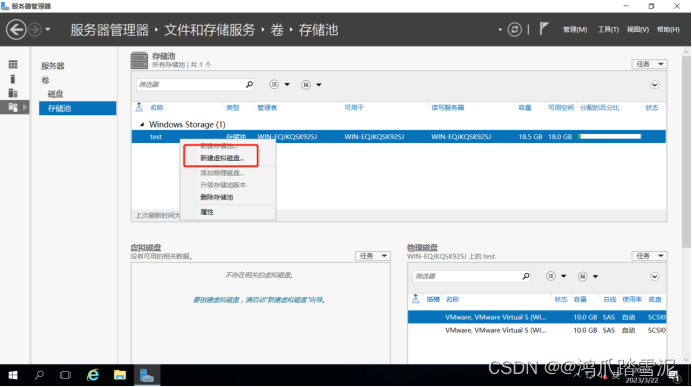Sort storage pools by 可用空间 column
Viewport: 692px width, 387px height.
(560, 108)
